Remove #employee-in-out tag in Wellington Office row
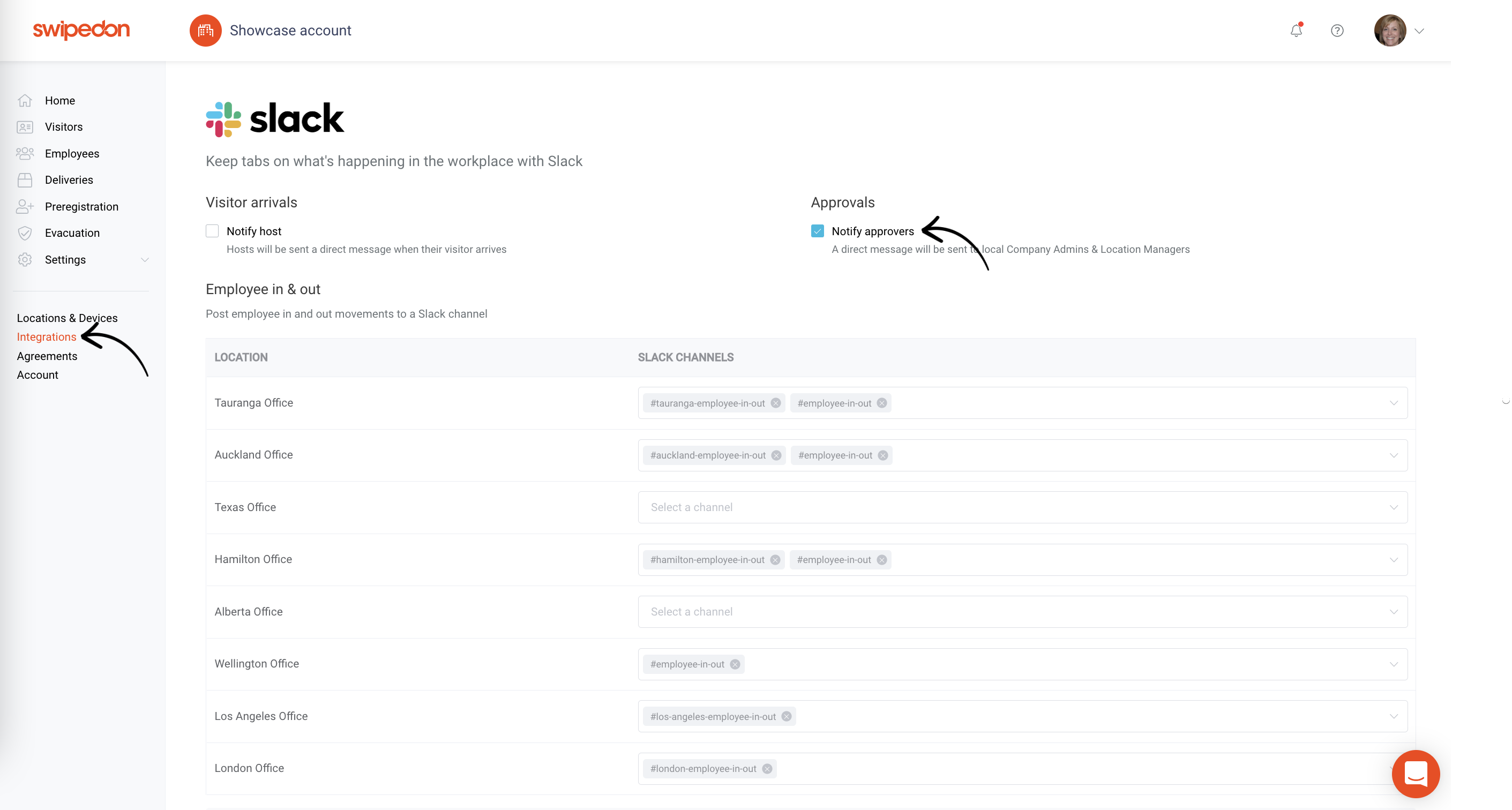1512x810 pixels. click(735, 664)
